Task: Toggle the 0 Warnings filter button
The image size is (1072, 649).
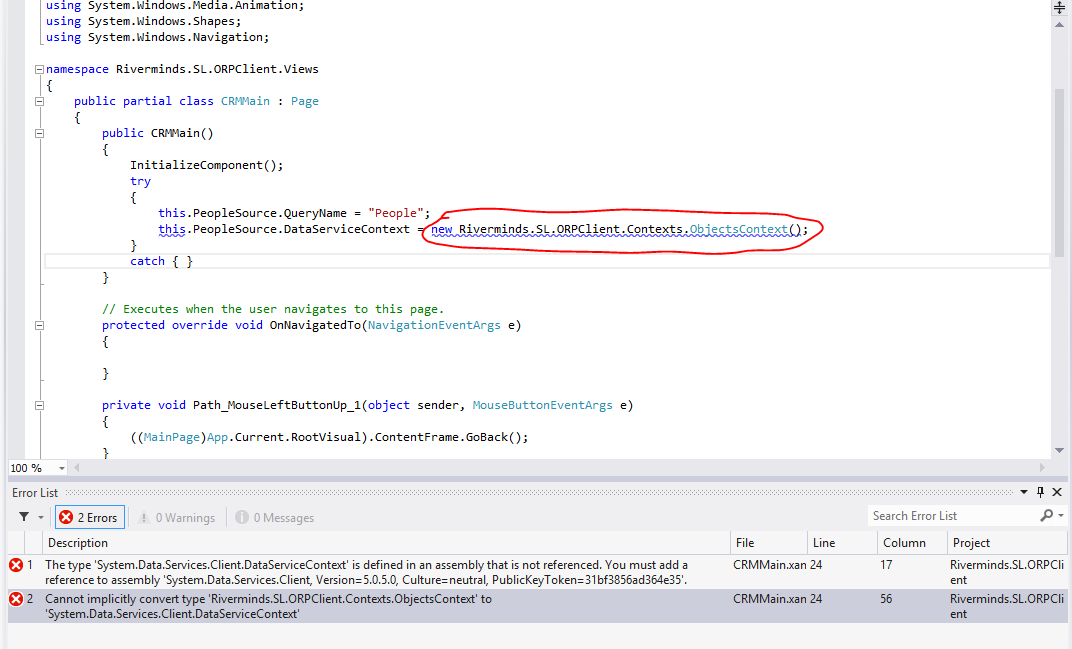Action: (177, 518)
